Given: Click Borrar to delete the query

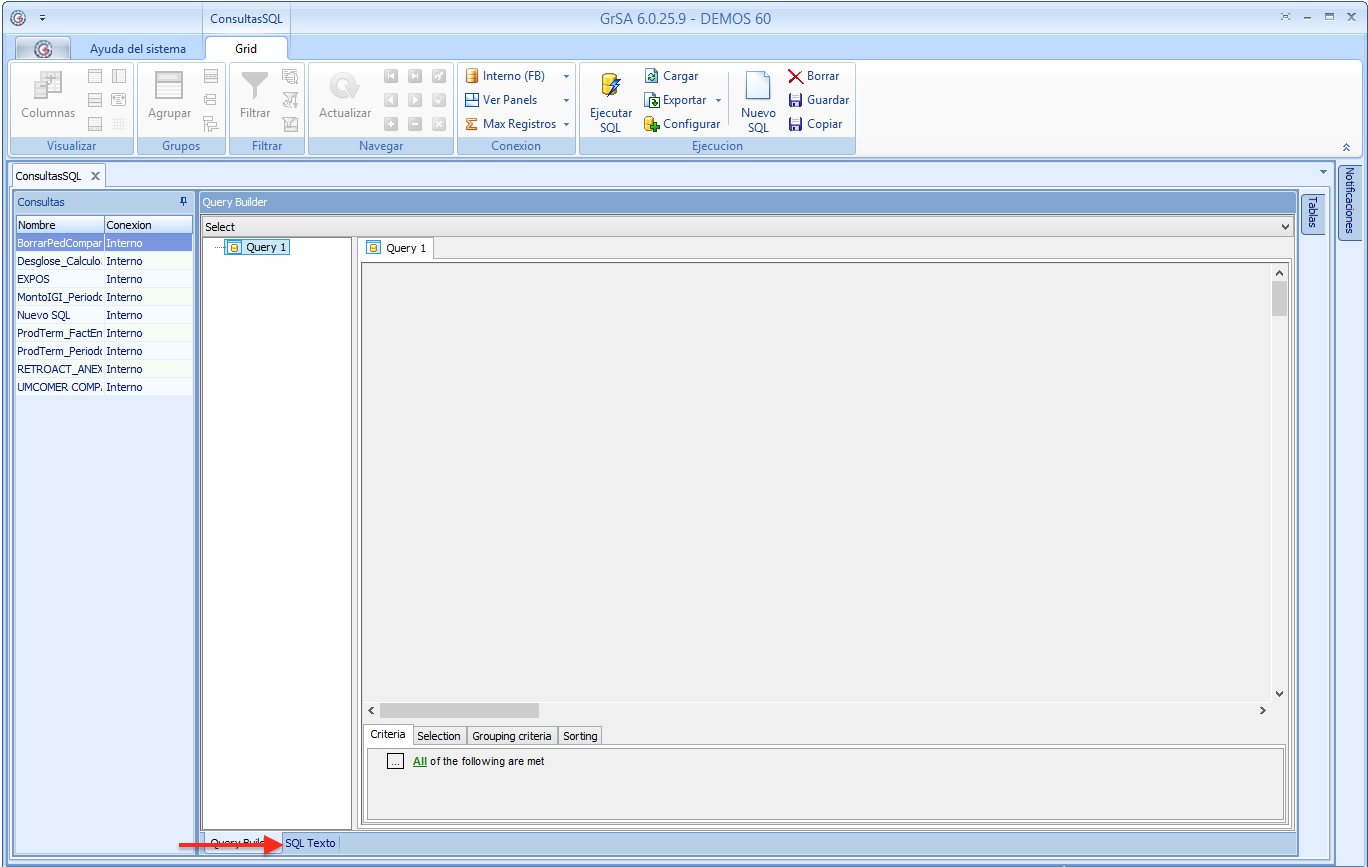Looking at the screenshot, I should 814,76.
